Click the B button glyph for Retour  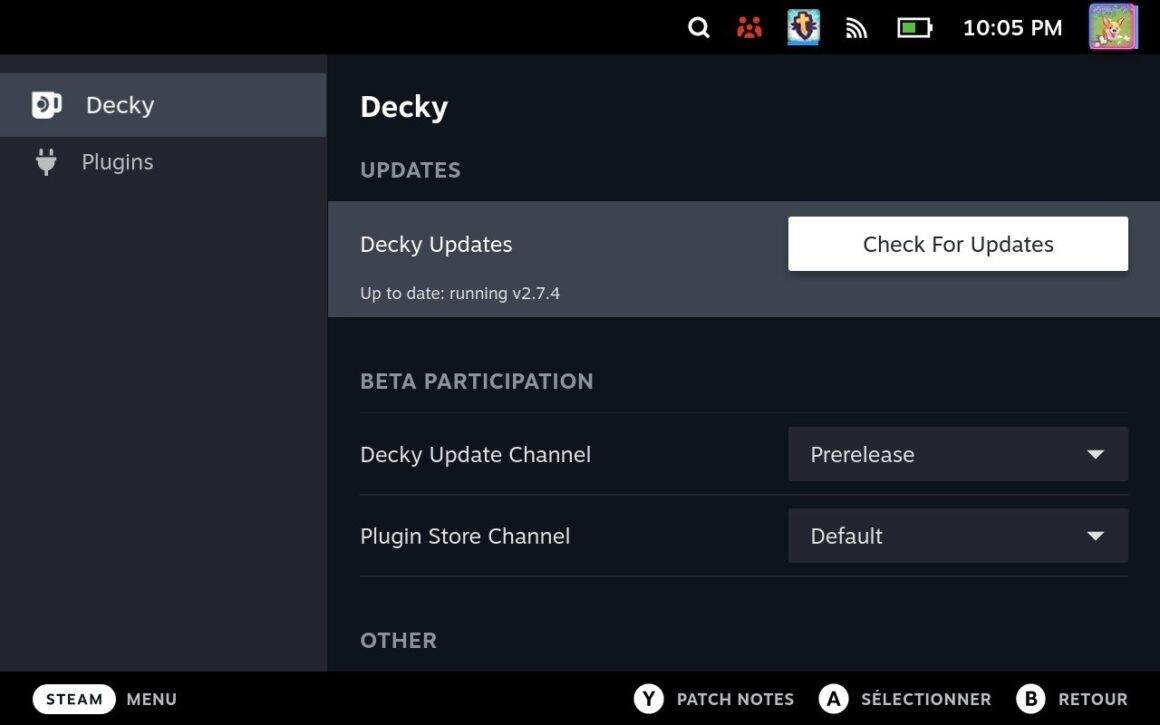coord(1031,699)
